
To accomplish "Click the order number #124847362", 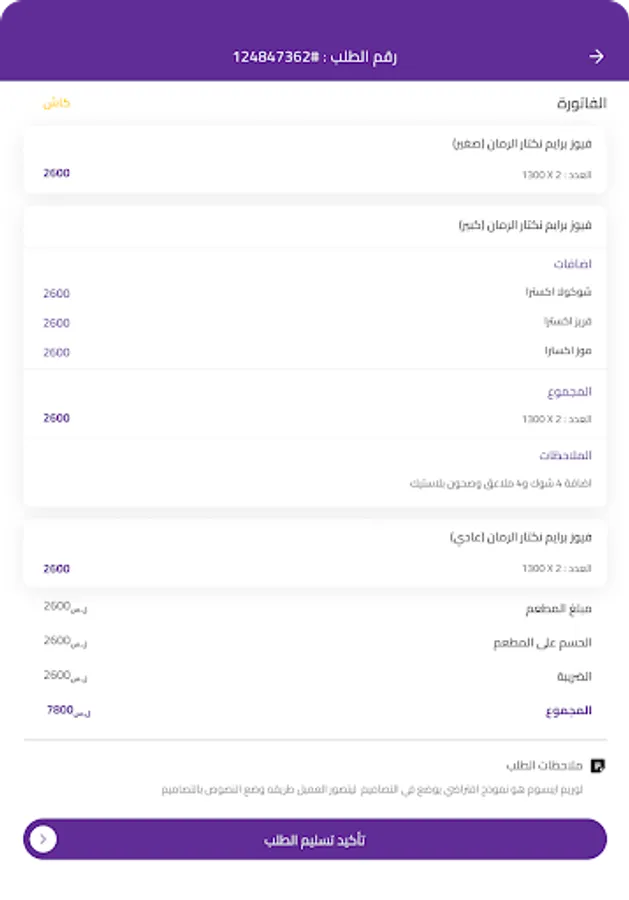I will tap(314, 56).
